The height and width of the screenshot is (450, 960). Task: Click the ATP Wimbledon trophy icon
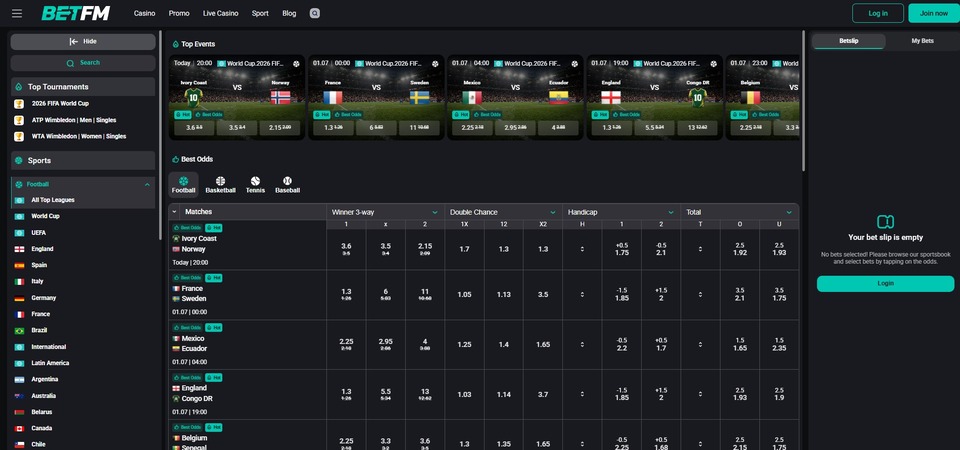[x=19, y=121]
